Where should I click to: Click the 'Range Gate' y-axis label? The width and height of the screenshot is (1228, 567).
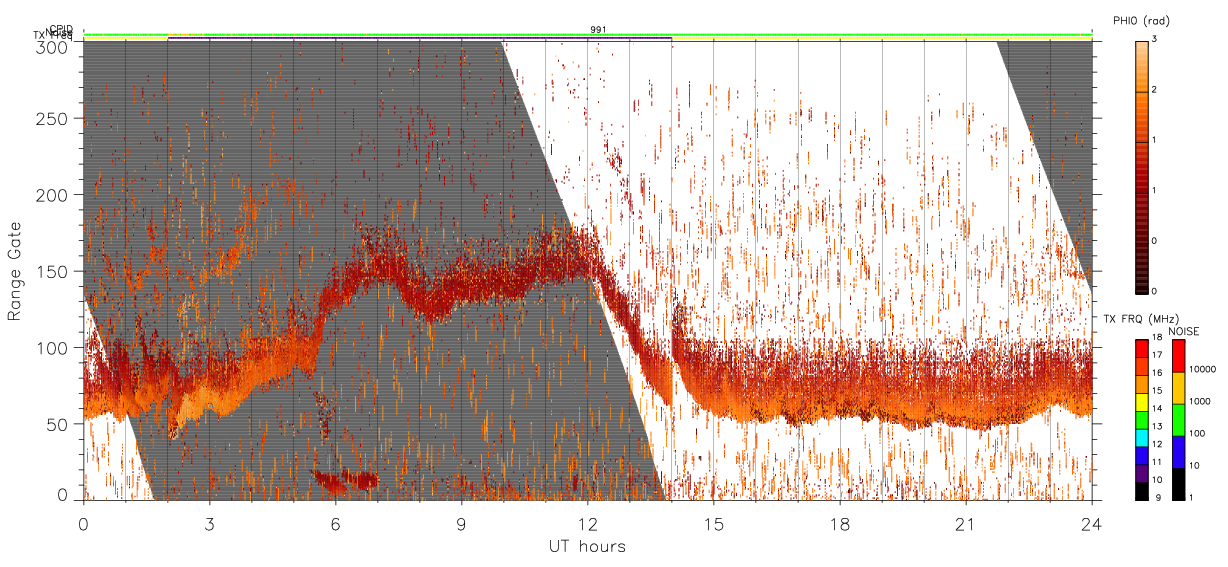coord(15,271)
